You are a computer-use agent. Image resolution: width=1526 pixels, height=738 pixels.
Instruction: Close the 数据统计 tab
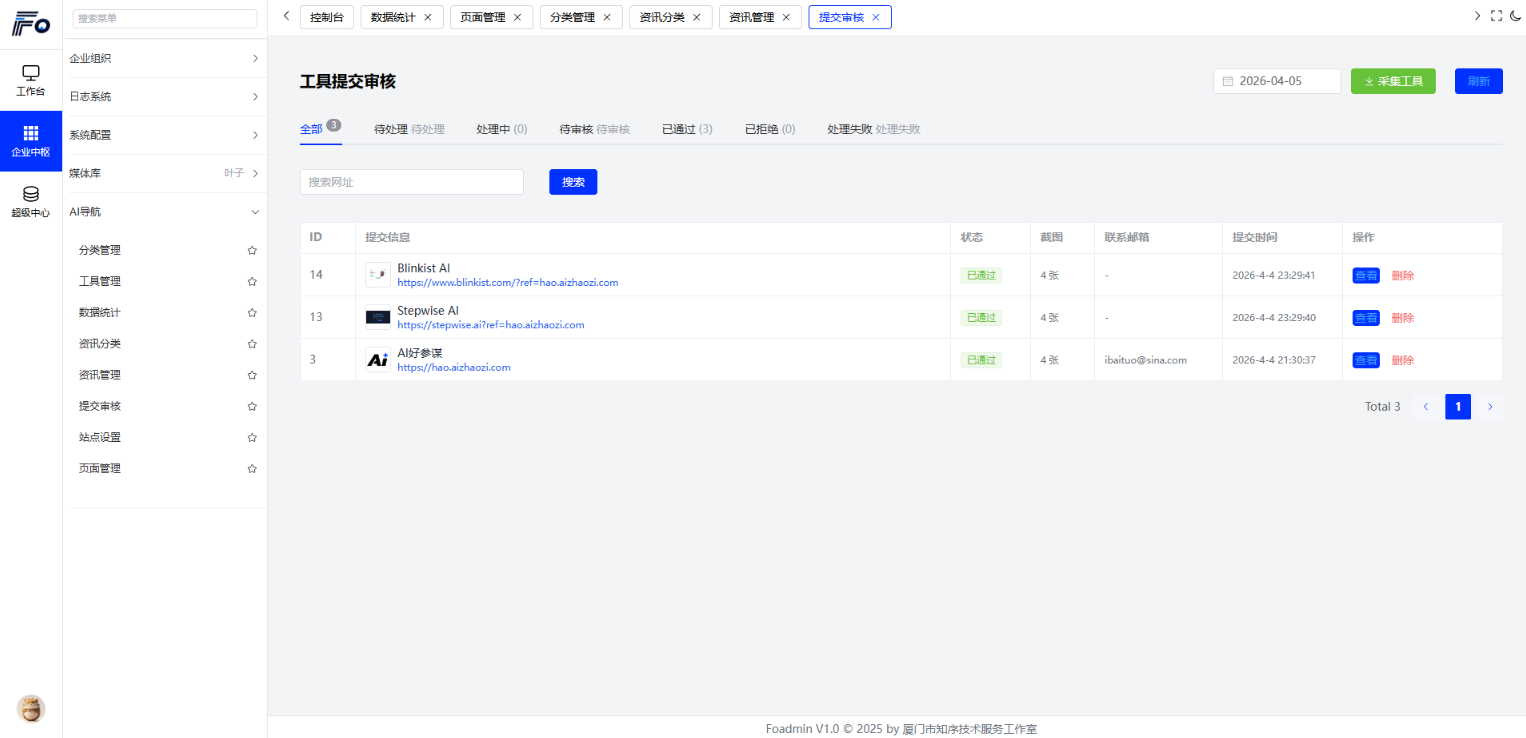428,17
